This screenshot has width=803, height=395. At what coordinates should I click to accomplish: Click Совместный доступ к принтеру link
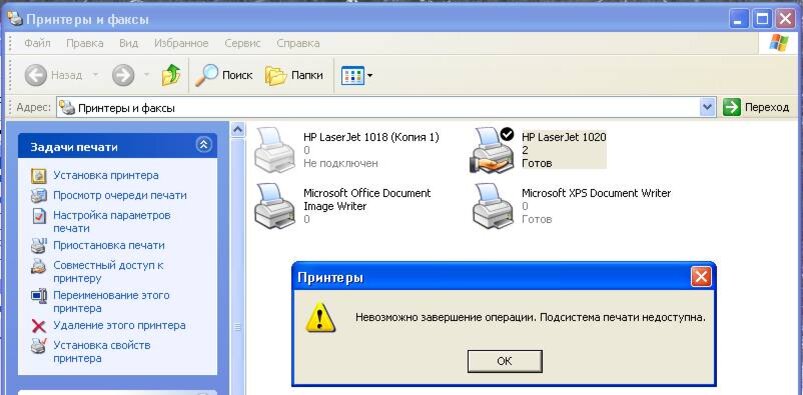tap(108, 272)
